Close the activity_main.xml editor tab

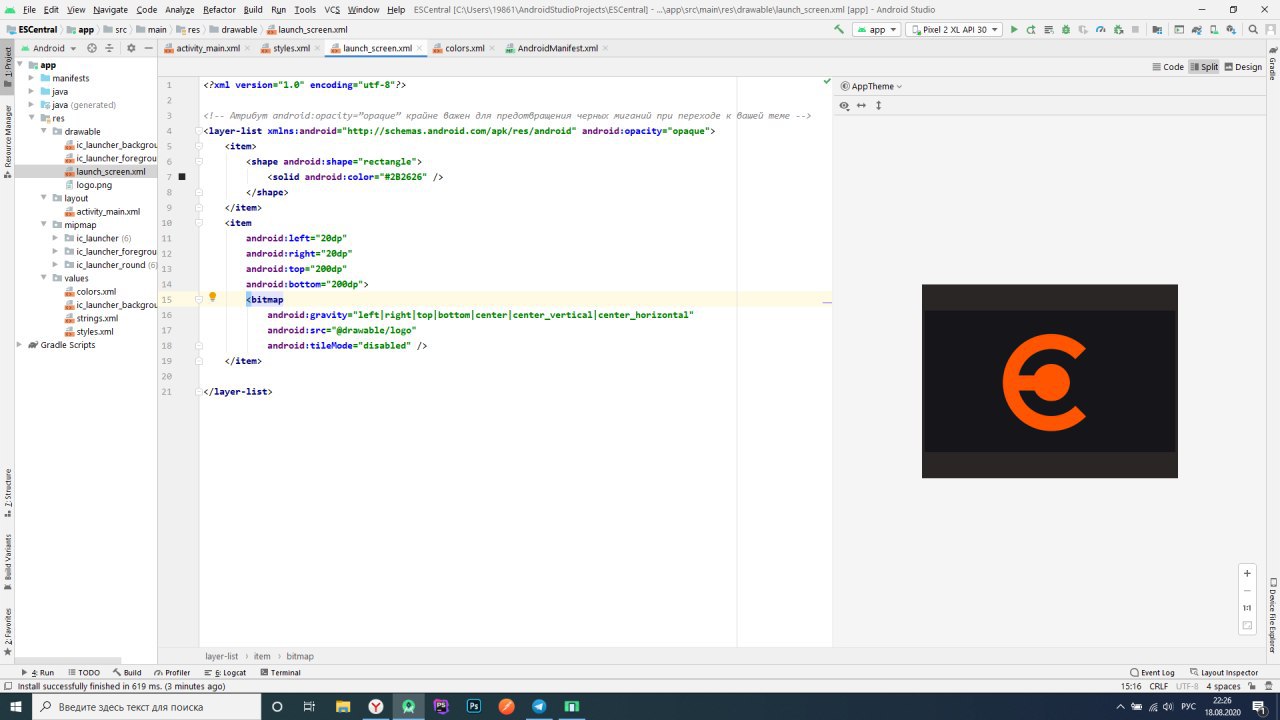[x=248, y=48]
